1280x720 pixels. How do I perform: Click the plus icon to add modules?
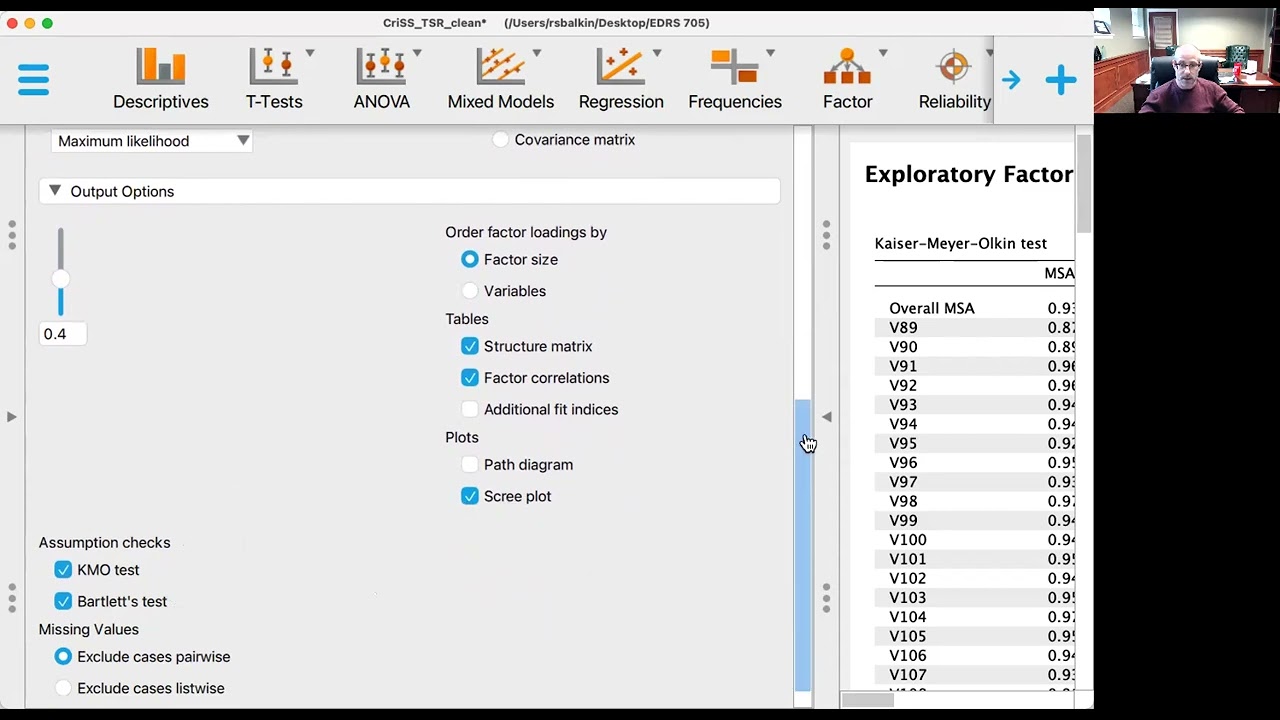point(1060,80)
